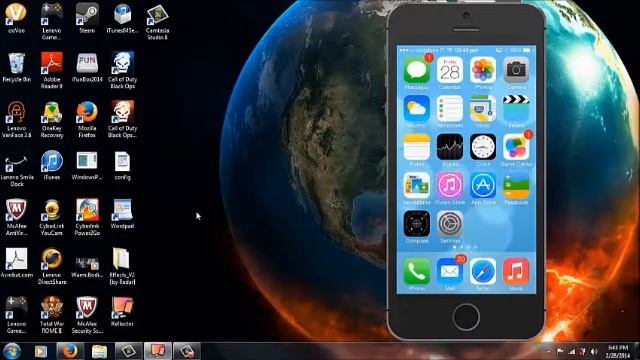Select the Mozilla Firefox desktop shortcut

point(87,119)
